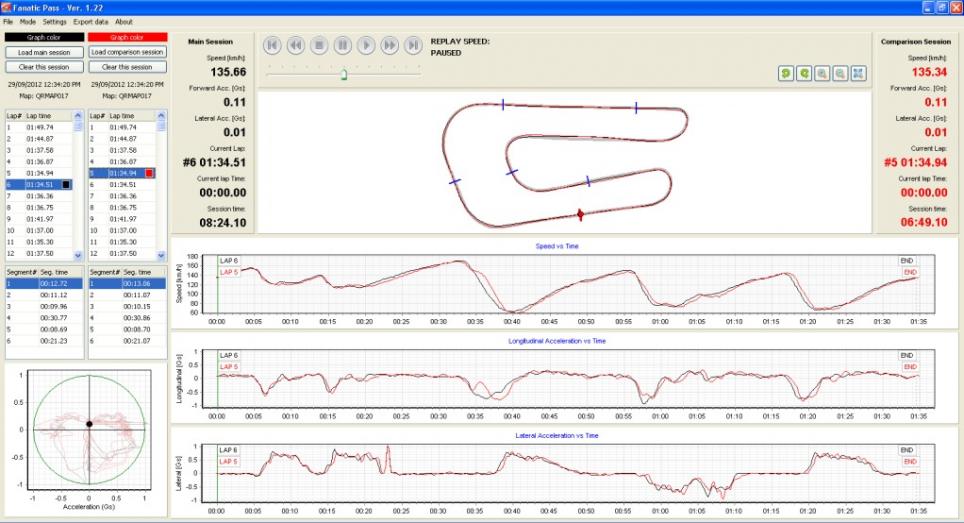This screenshot has height=523, width=964.
Task: Select lap 5 (01:34.94) in comparison lap list
Action: click(122, 173)
